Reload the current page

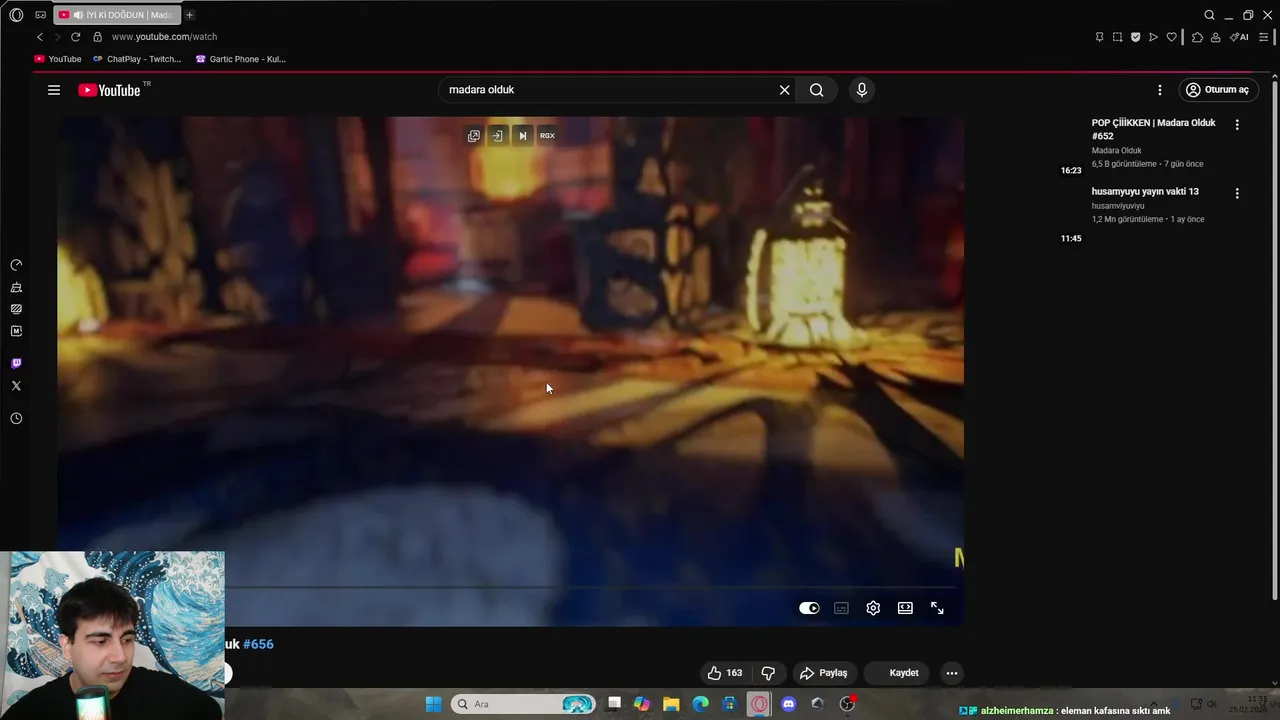pyautogui.click(x=75, y=37)
